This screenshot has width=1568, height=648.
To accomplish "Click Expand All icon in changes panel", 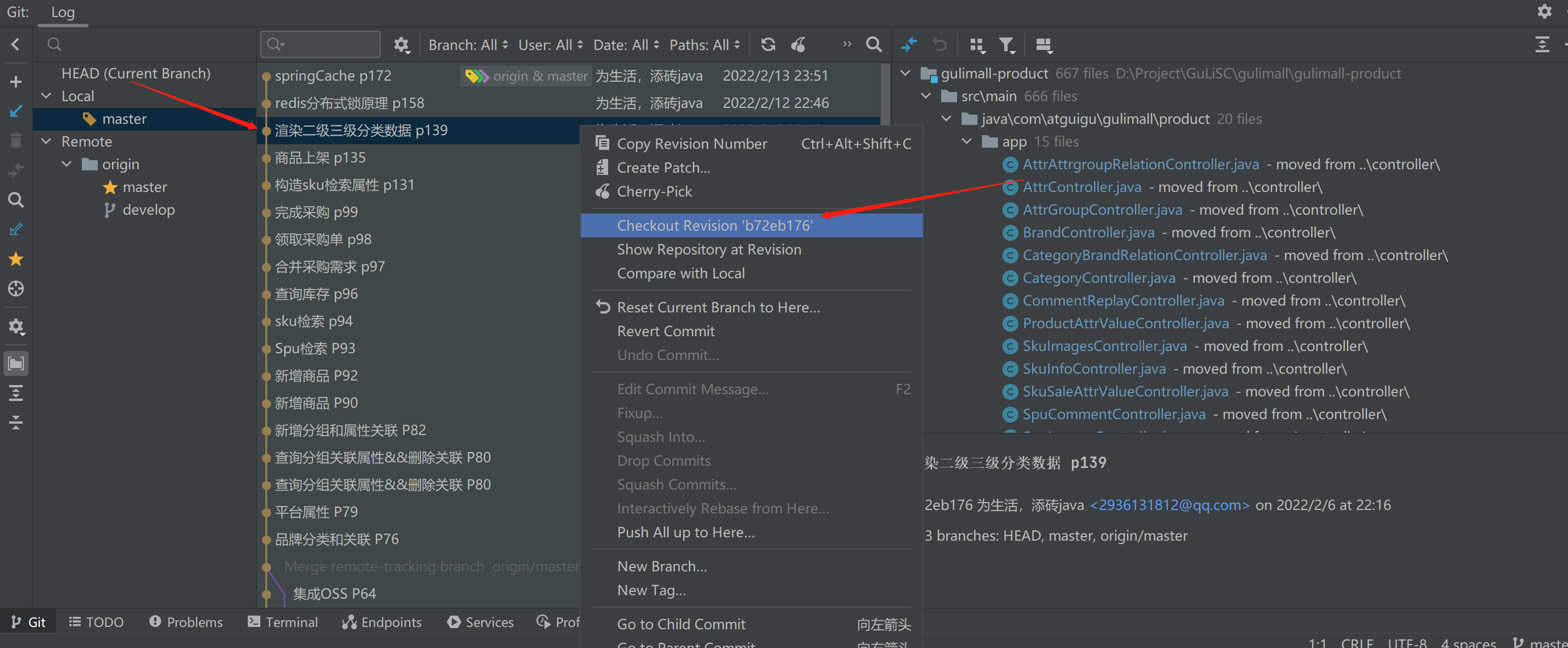I will (x=1542, y=44).
